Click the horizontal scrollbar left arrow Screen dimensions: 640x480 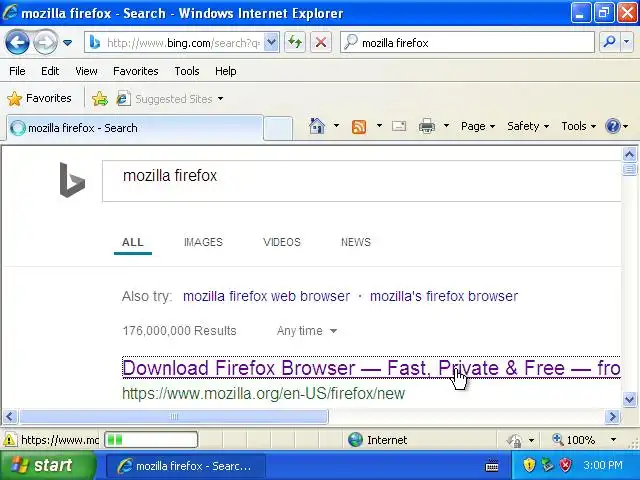coord(10,416)
